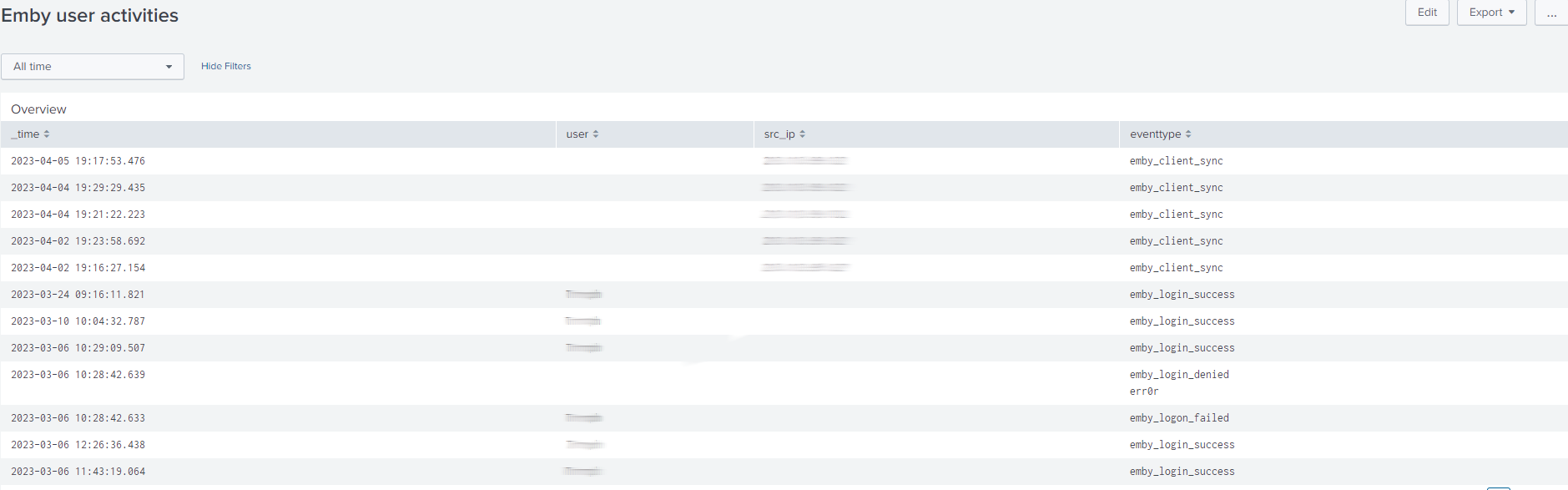1568x490 pixels.
Task: Click emby_login_success in the 2023-03-24 row
Action: (x=1182, y=295)
